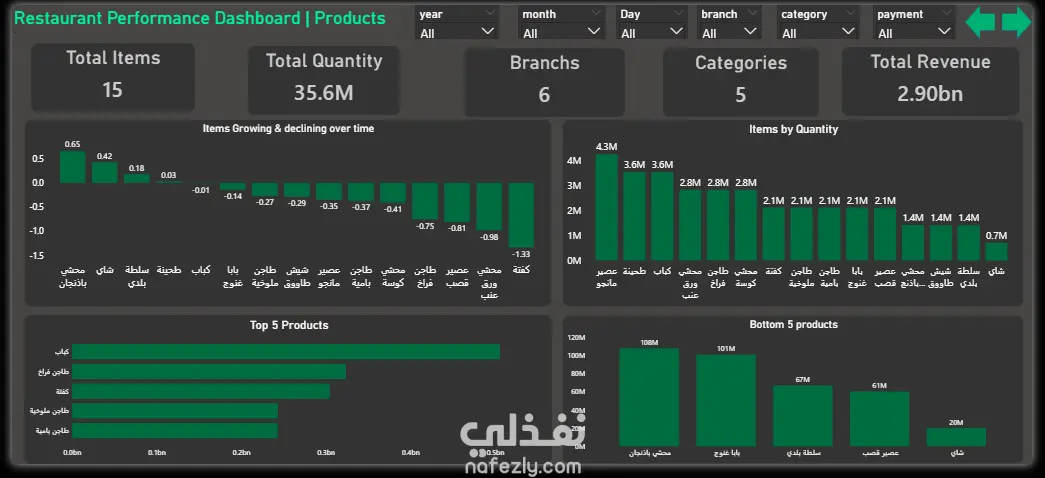The image size is (1045, 478).
Task: Click the طاجن بامية bar in Top 5 Products
Action: (175, 431)
